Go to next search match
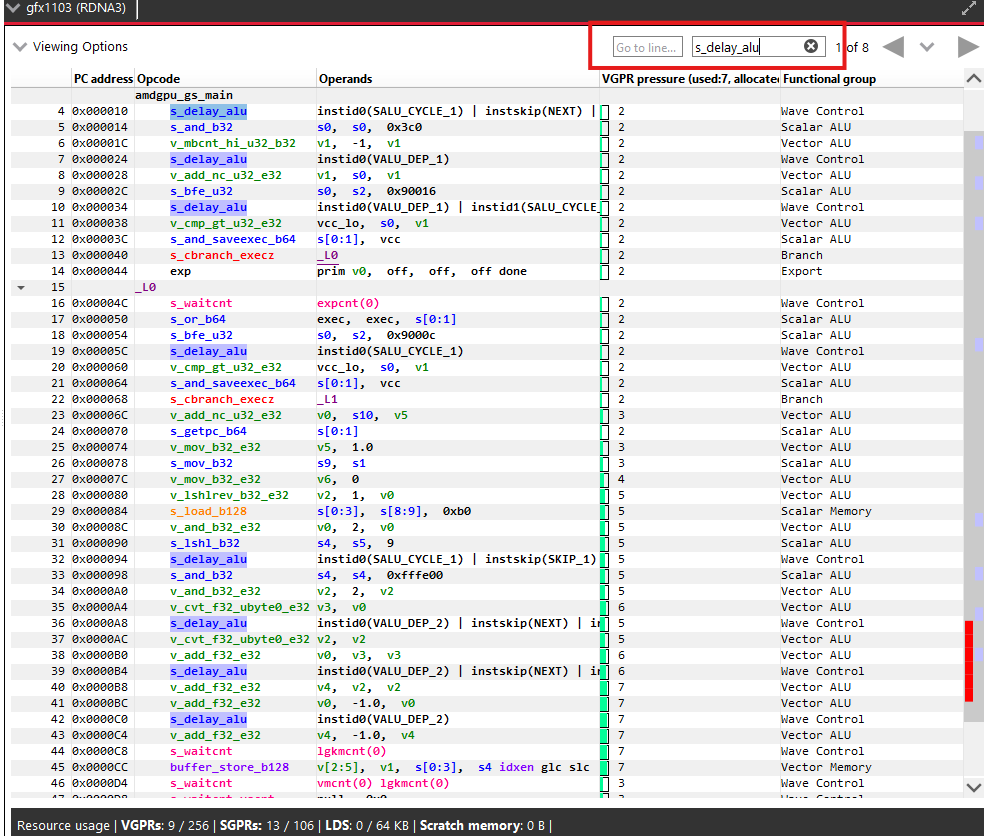The height and width of the screenshot is (836, 984). (x=967, y=47)
